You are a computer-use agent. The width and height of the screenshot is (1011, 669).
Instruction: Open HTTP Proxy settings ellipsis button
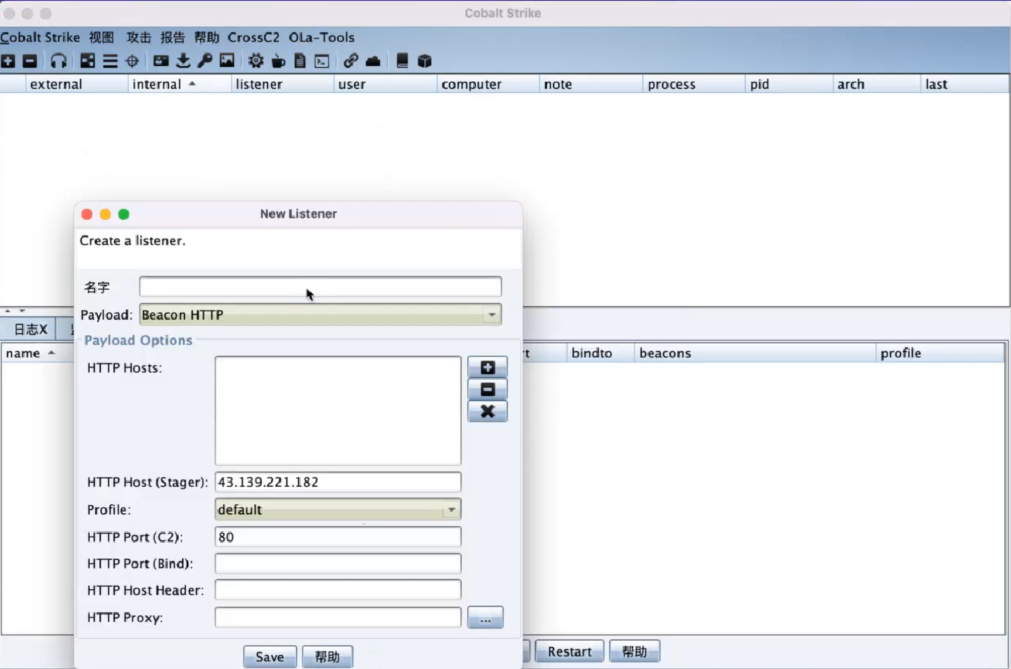pos(486,617)
